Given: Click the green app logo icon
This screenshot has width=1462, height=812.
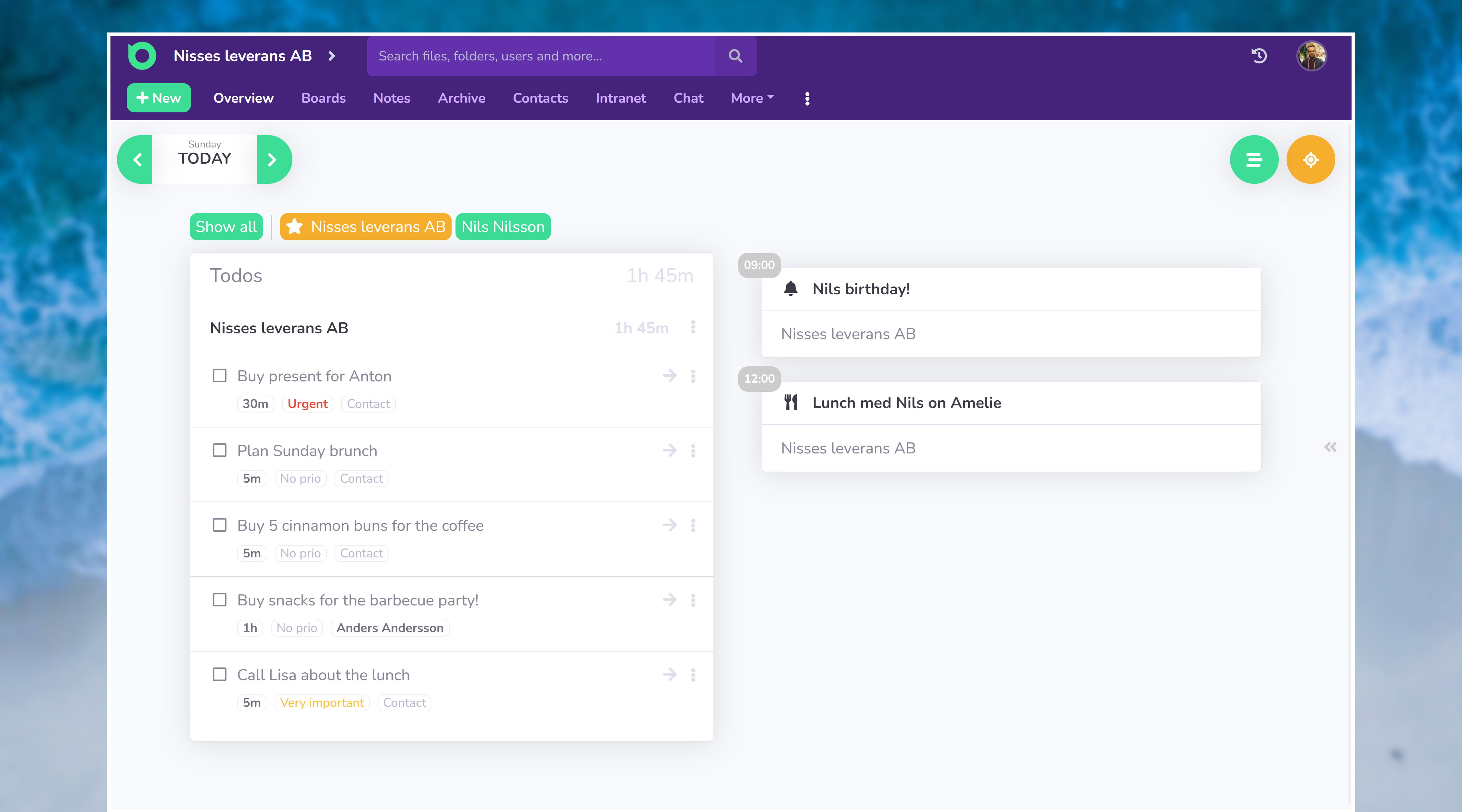Looking at the screenshot, I should 142,56.
